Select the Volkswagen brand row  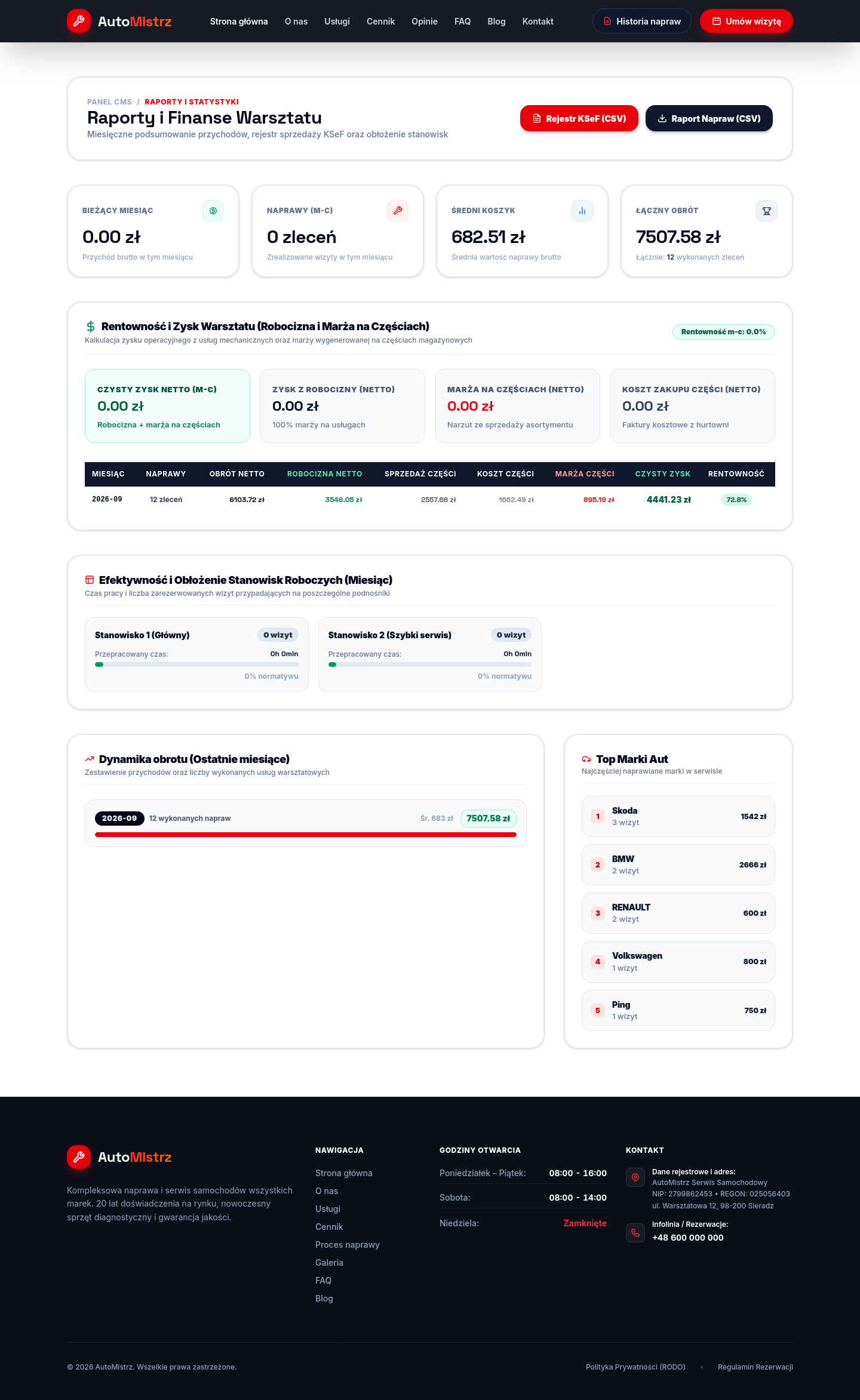pyautogui.click(x=678, y=962)
